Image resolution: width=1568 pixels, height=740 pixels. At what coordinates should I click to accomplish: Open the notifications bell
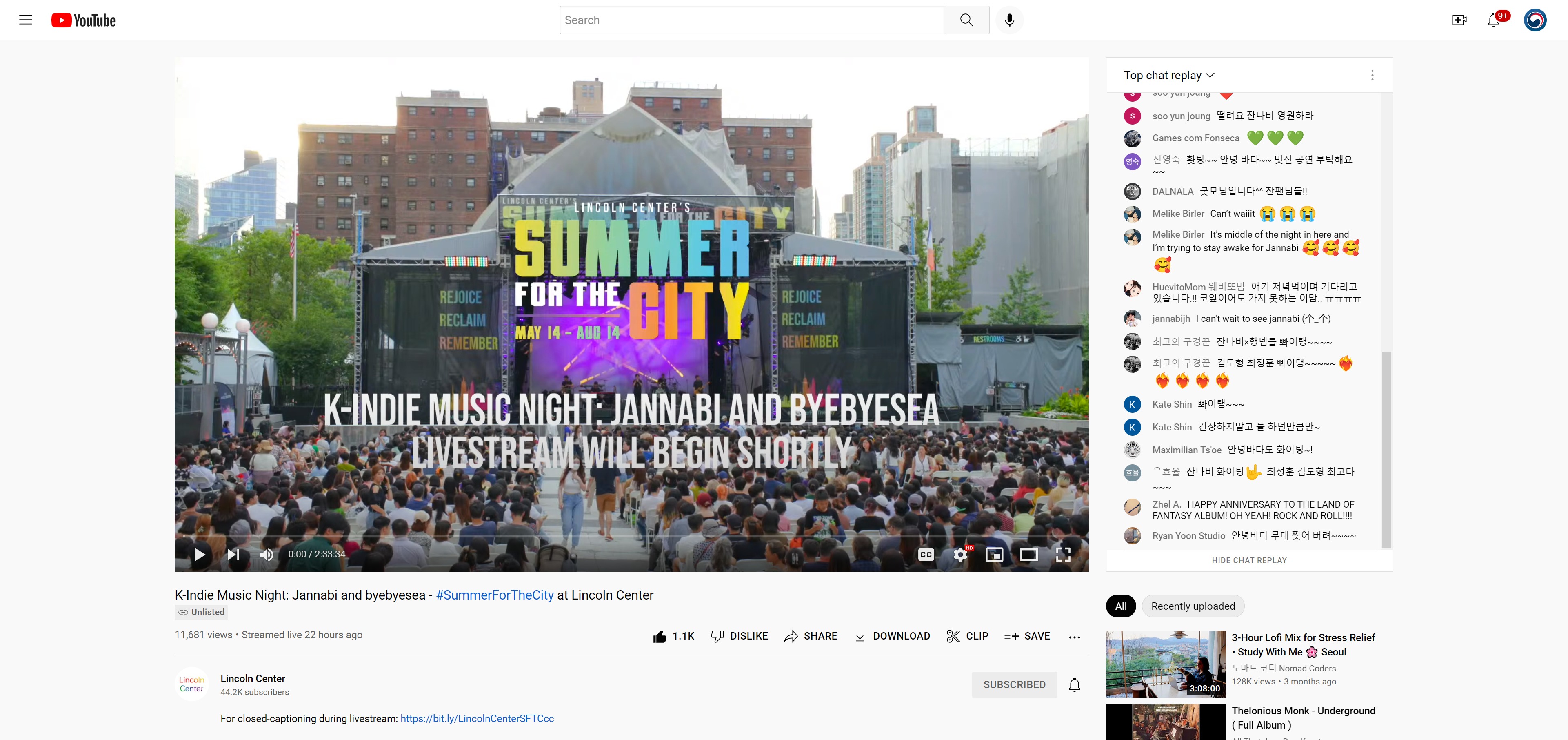[1494, 20]
